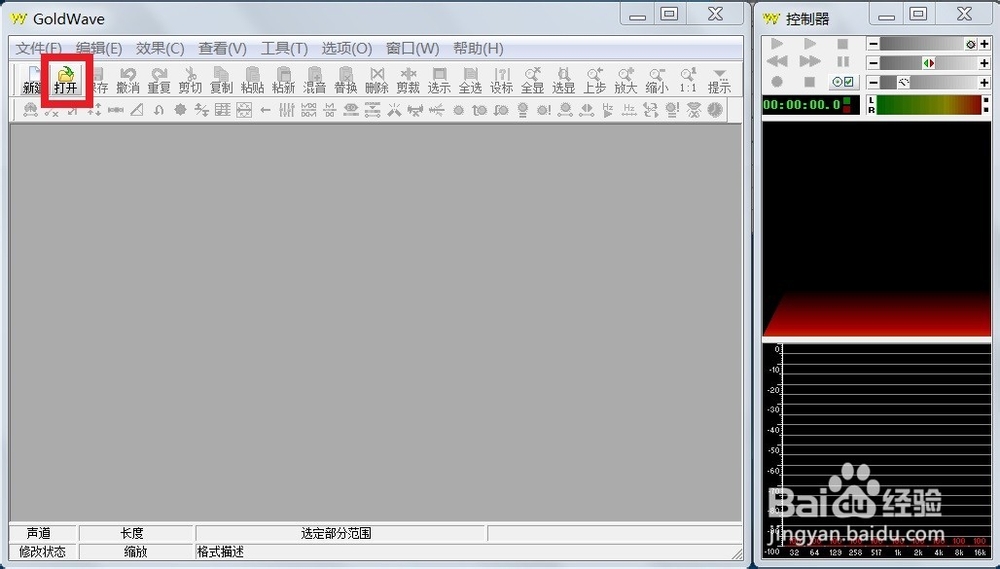
Task: Click the 剪裁 (Trim) toolbar icon
Action: pyautogui.click(x=408, y=80)
